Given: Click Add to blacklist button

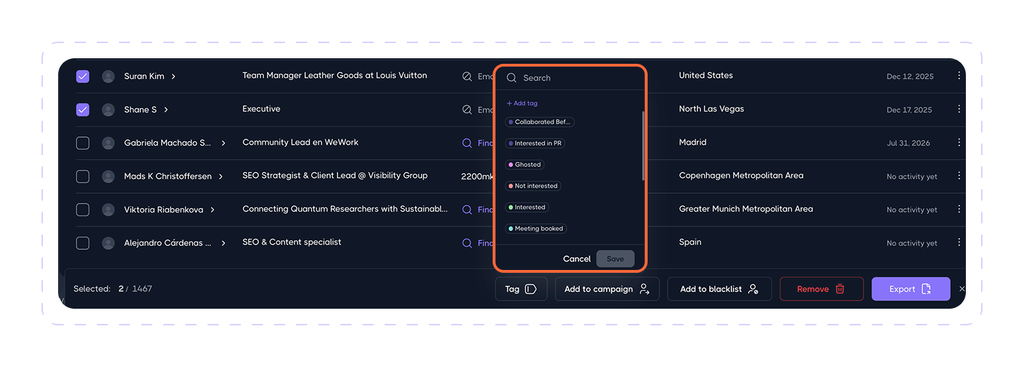Looking at the screenshot, I should click(720, 289).
